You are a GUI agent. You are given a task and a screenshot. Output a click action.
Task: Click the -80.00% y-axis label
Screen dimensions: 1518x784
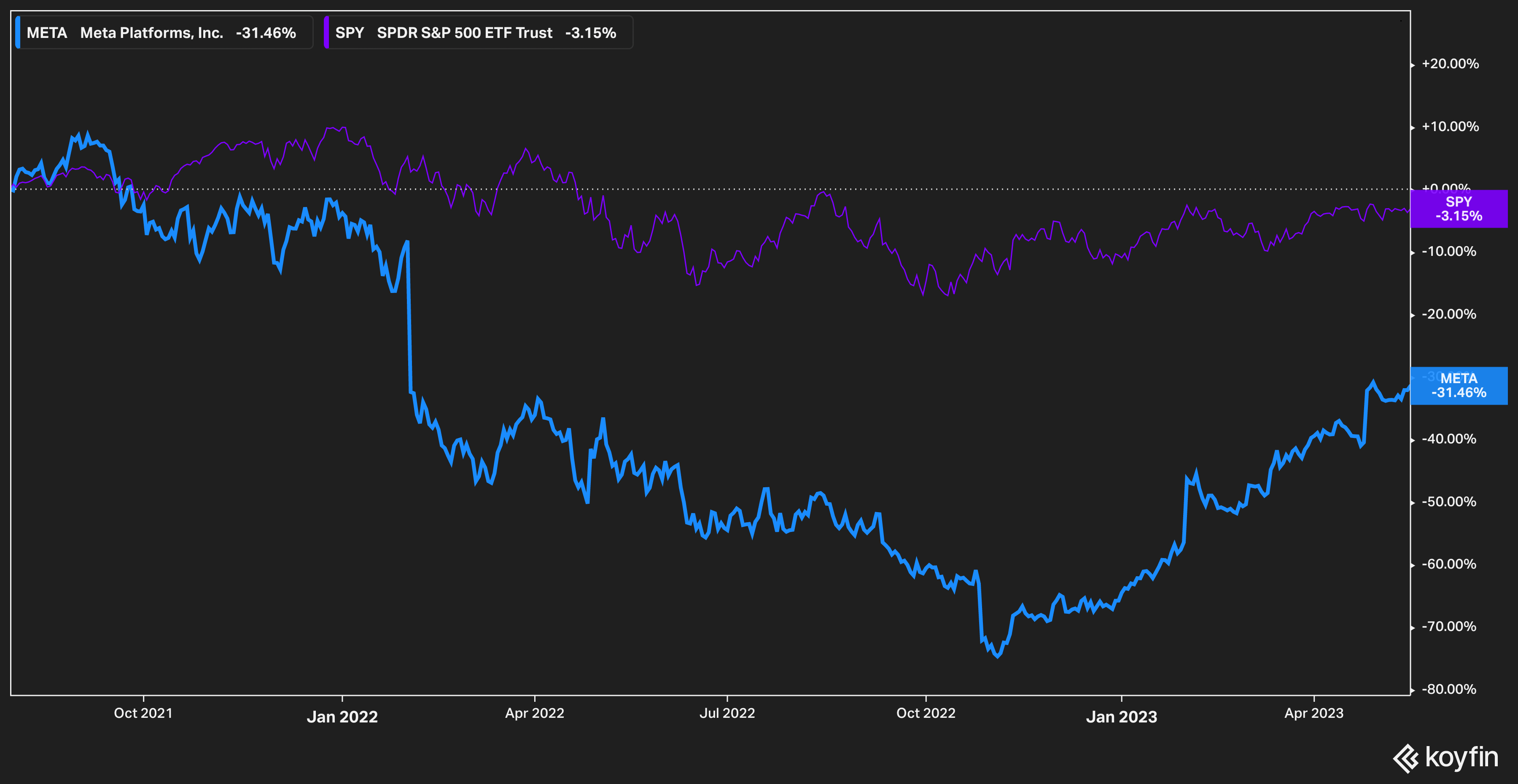[x=1448, y=689]
